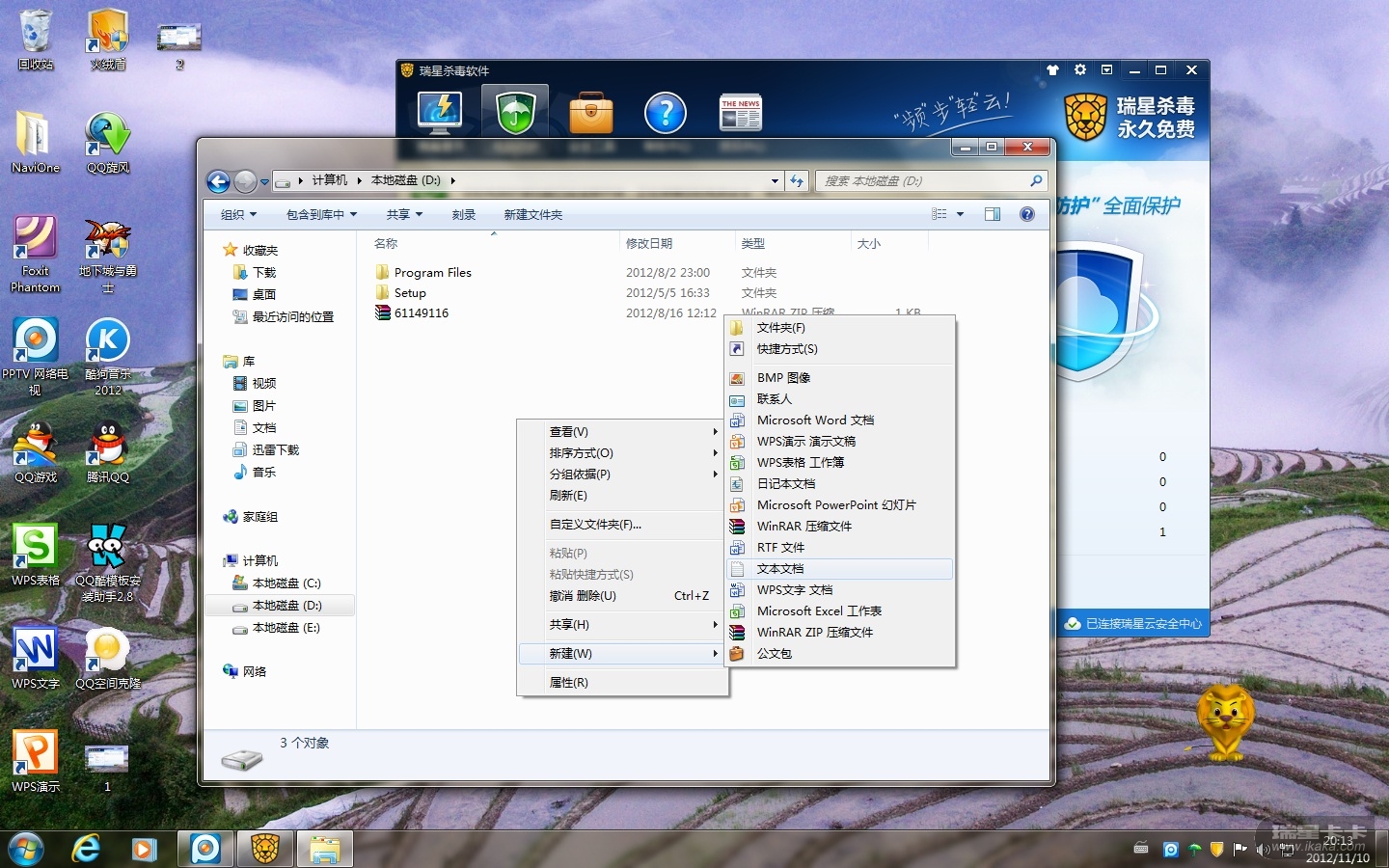1389x868 pixels.
Task: Select 刷新(E) in the context menu
Action: pyautogui.click(x=568, y=496)
